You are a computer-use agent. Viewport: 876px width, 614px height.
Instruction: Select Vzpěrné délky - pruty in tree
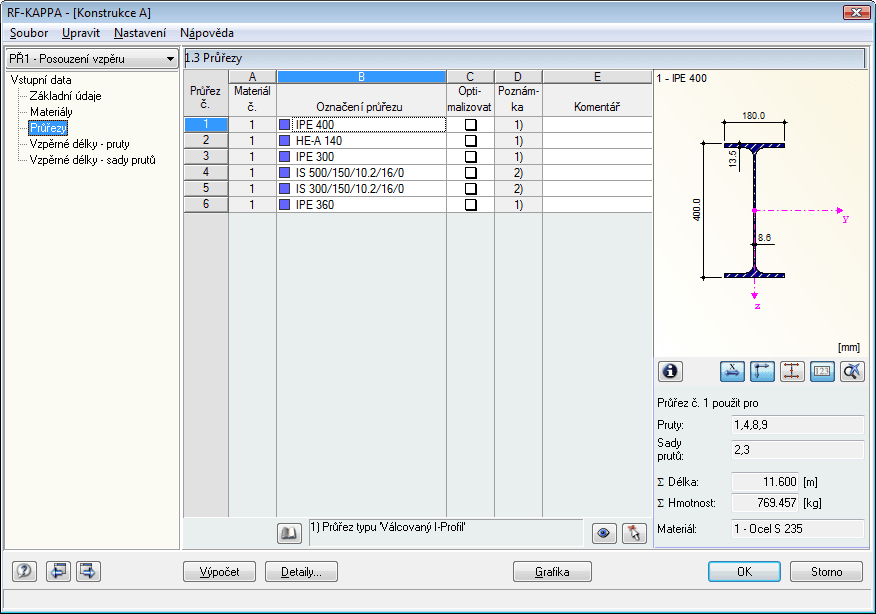[79, 144]
